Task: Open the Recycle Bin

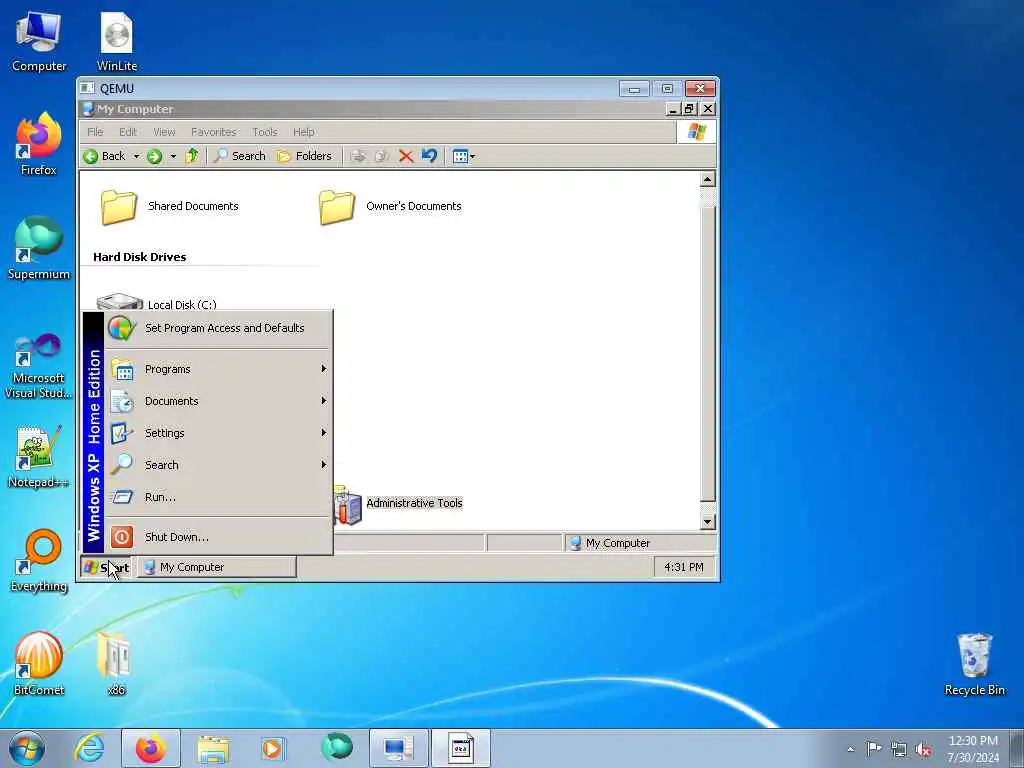Action: pyautogui.click(x=974, y=664)
